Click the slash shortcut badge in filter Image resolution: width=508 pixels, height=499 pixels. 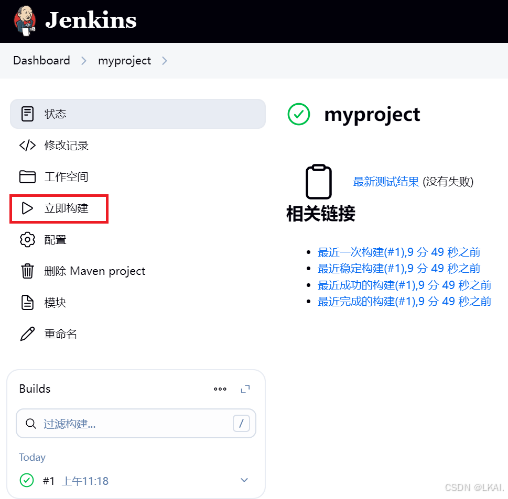click(x=241, y=423)
